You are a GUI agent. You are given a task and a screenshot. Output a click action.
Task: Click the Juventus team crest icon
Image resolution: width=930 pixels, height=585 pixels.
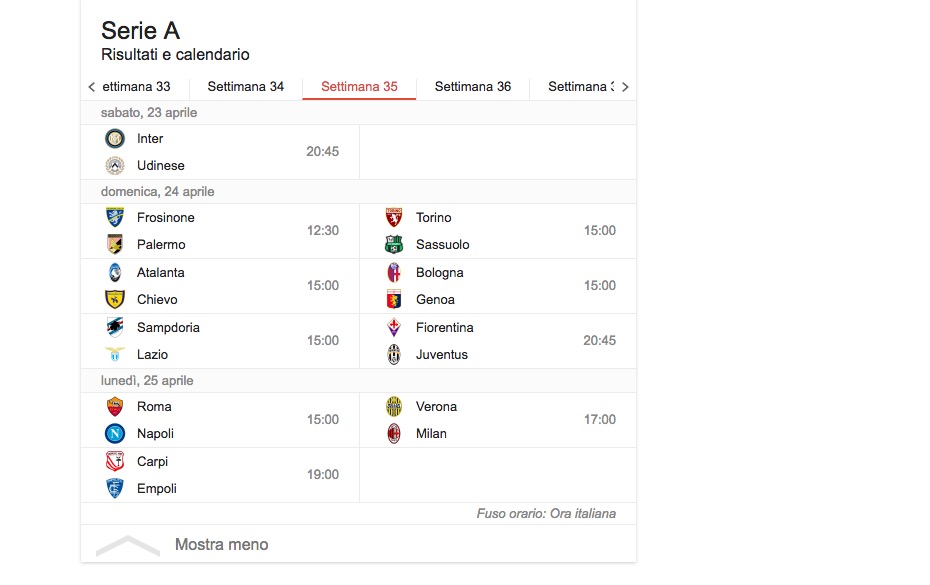coord(394,354)
